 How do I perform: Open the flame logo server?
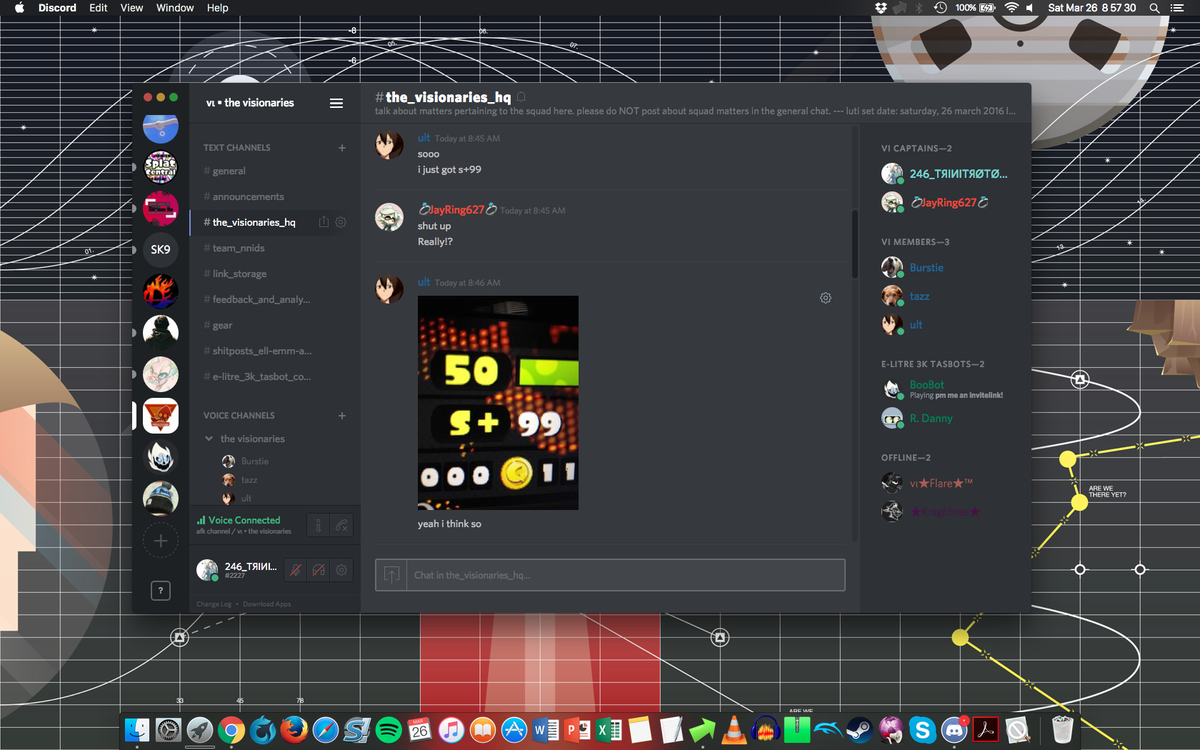tap(161, 290)
